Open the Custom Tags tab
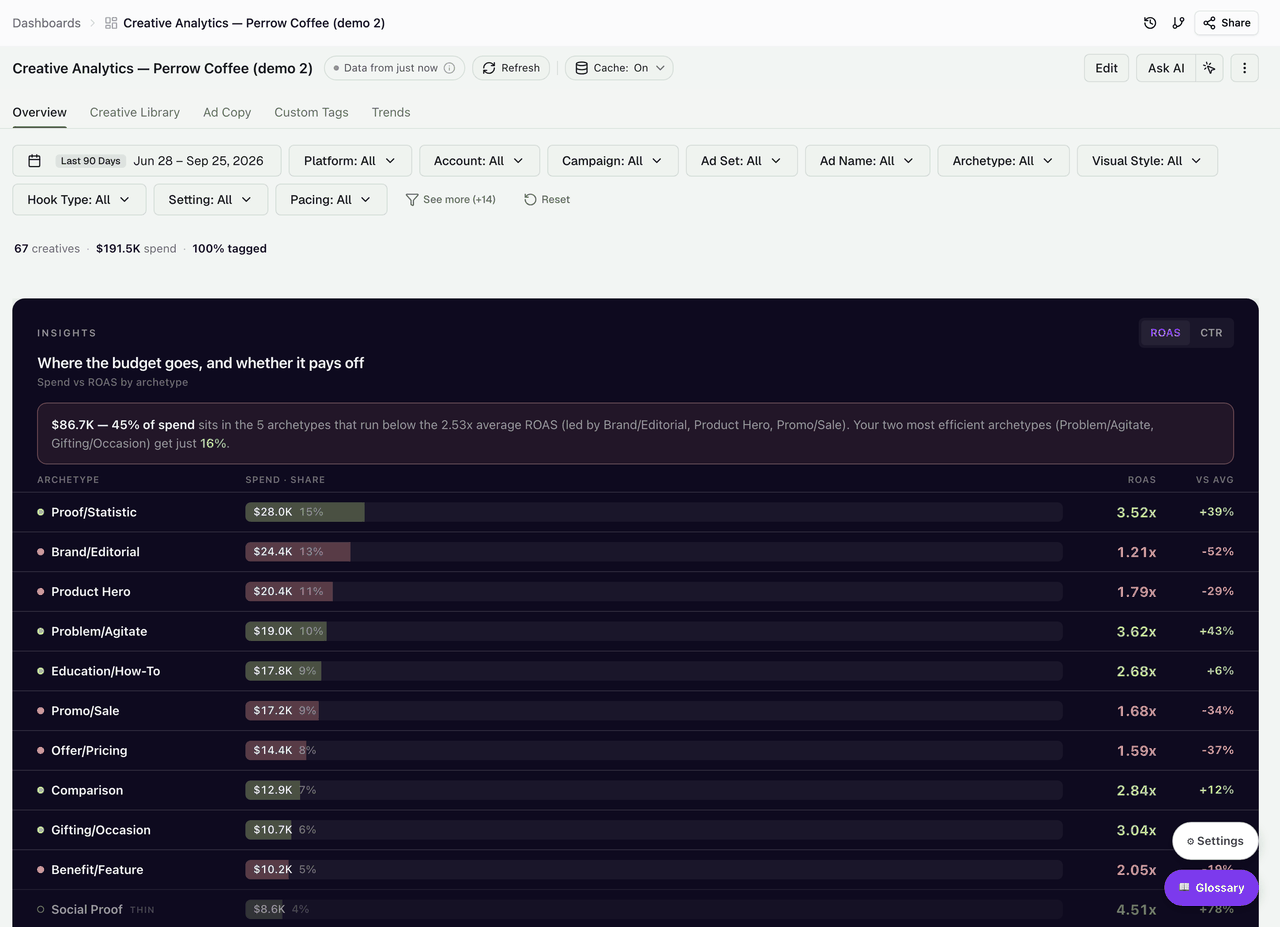 pos(312,112)
